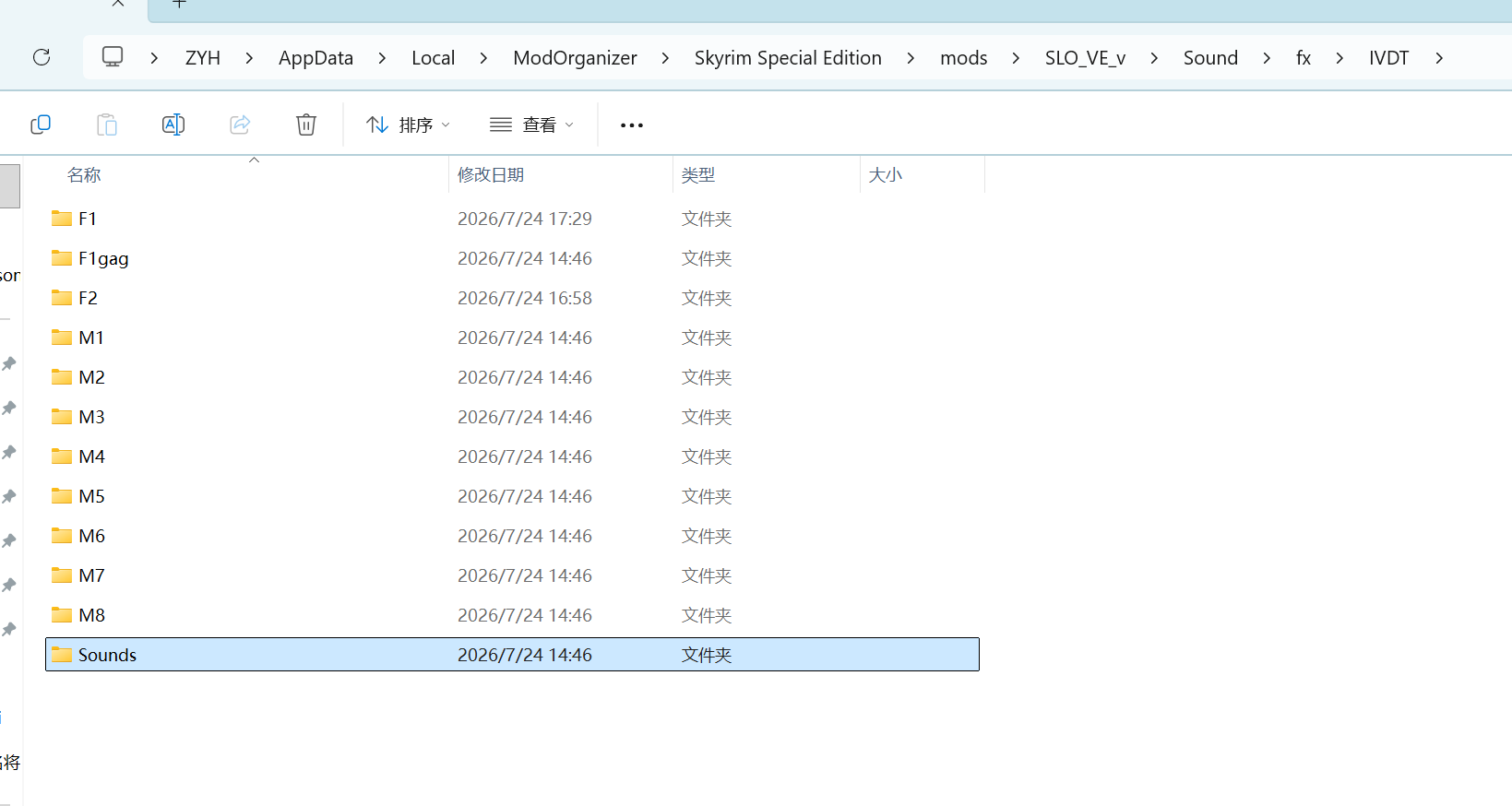1512x806 pixels.
Task: Expand chevron after SLO_VE_v in address bar
Action: (1154, 58)
